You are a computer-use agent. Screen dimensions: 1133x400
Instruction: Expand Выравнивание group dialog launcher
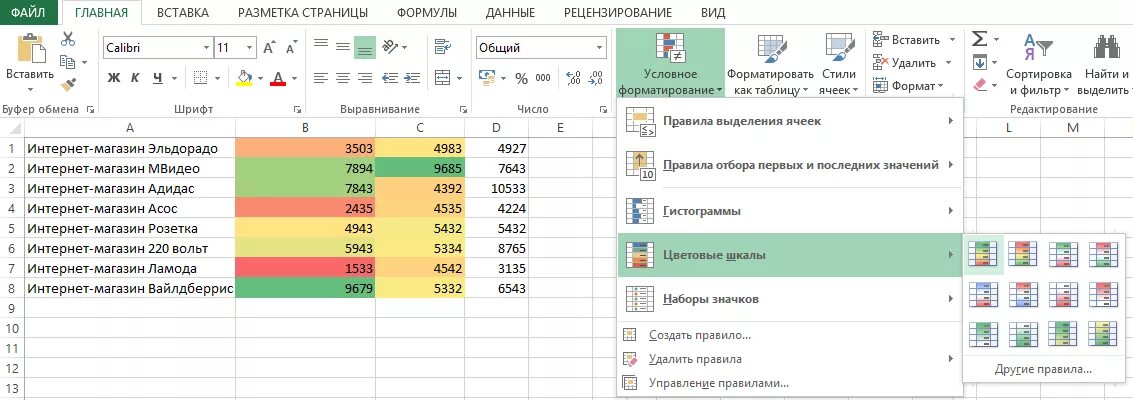[x=463, y=110]
